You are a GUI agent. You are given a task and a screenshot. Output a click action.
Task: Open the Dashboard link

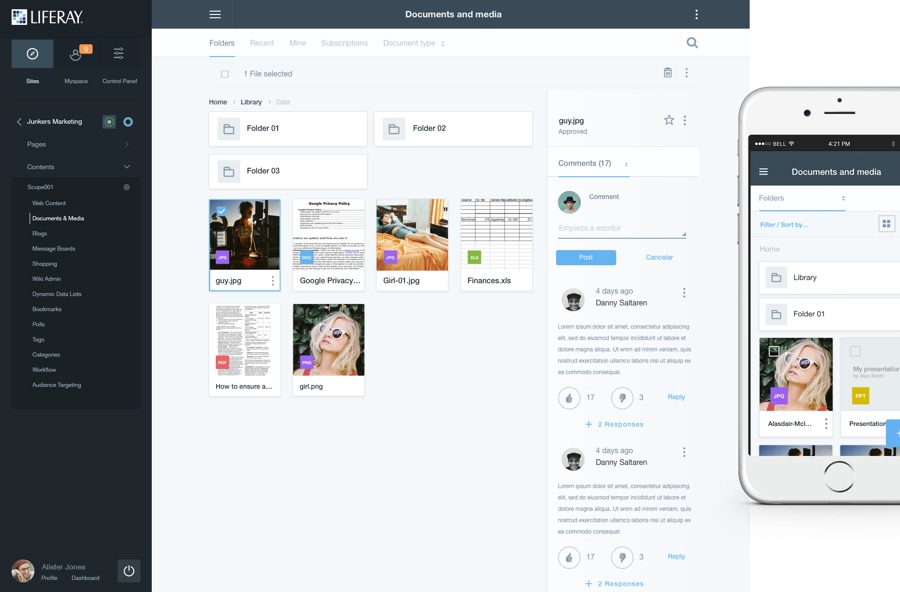tap(86, 578)
